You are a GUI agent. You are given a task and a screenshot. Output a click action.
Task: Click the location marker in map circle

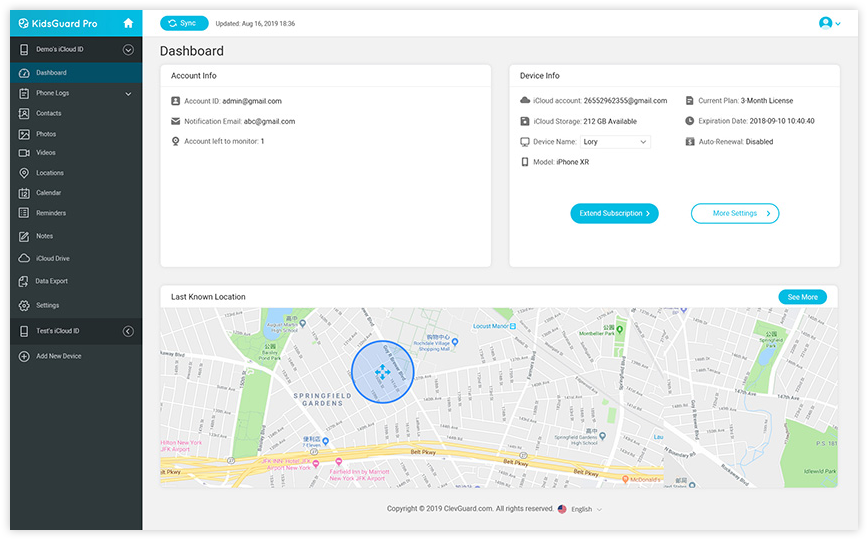click(382, 372)
